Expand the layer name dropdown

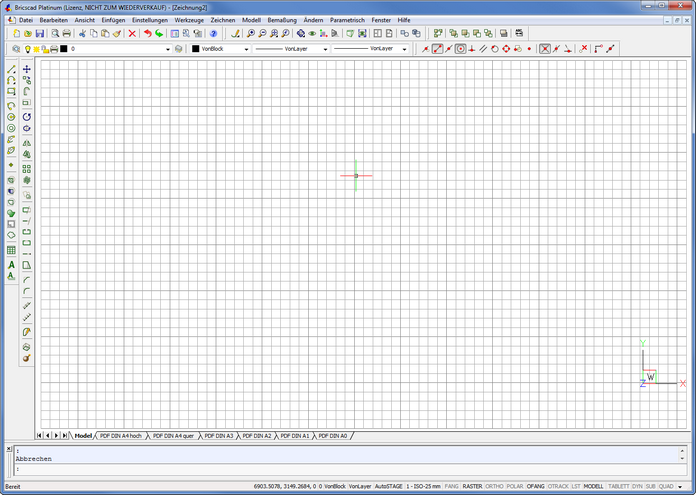point(168,48)
